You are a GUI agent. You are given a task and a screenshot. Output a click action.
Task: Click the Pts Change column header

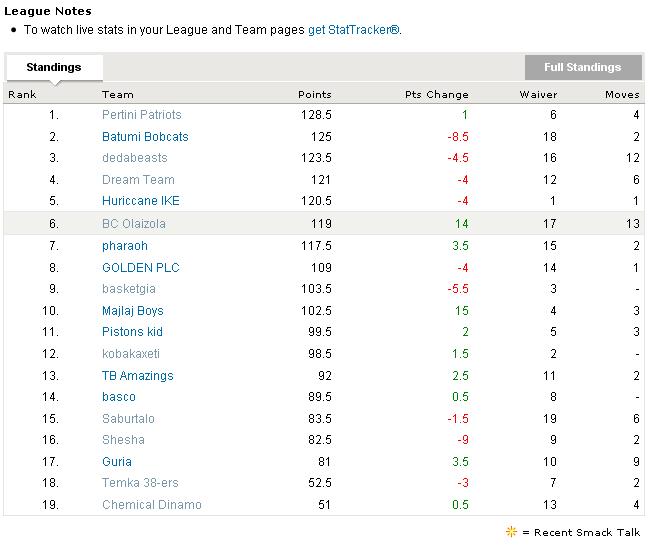tap(436, 94)
